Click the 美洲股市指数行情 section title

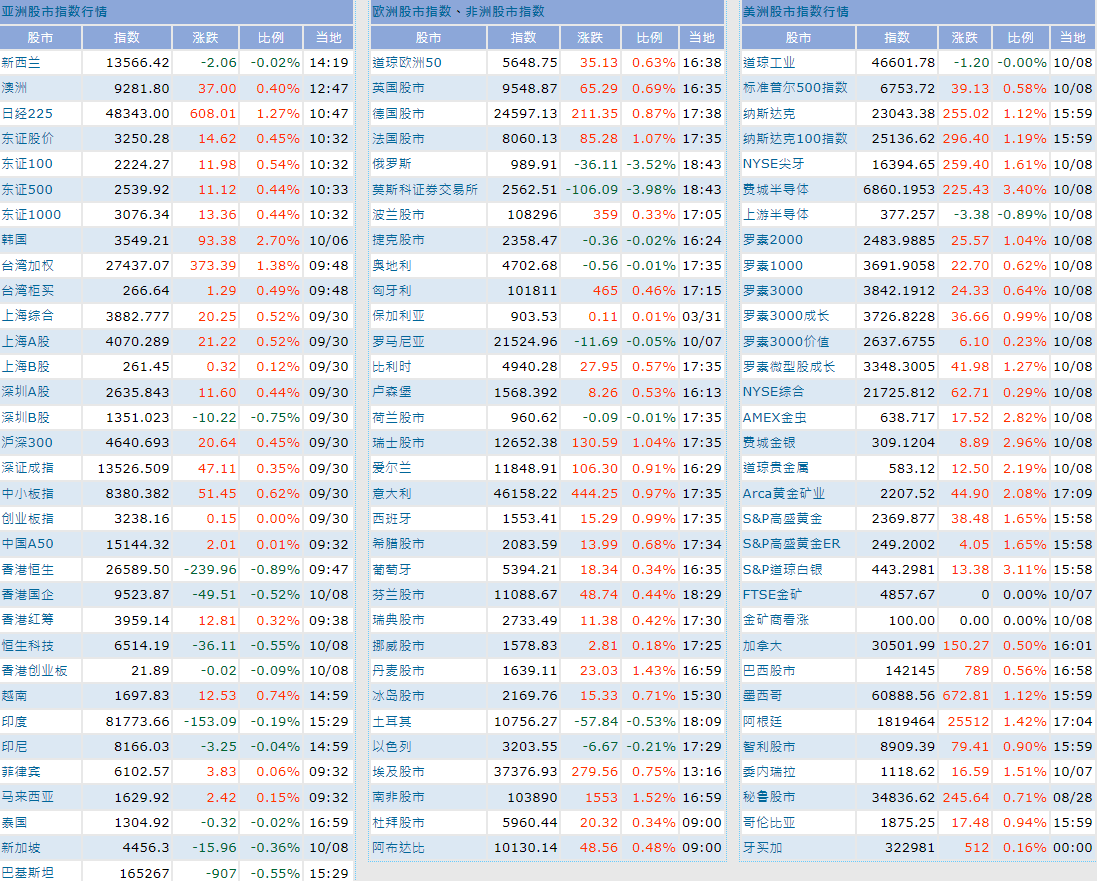(795, 11)
